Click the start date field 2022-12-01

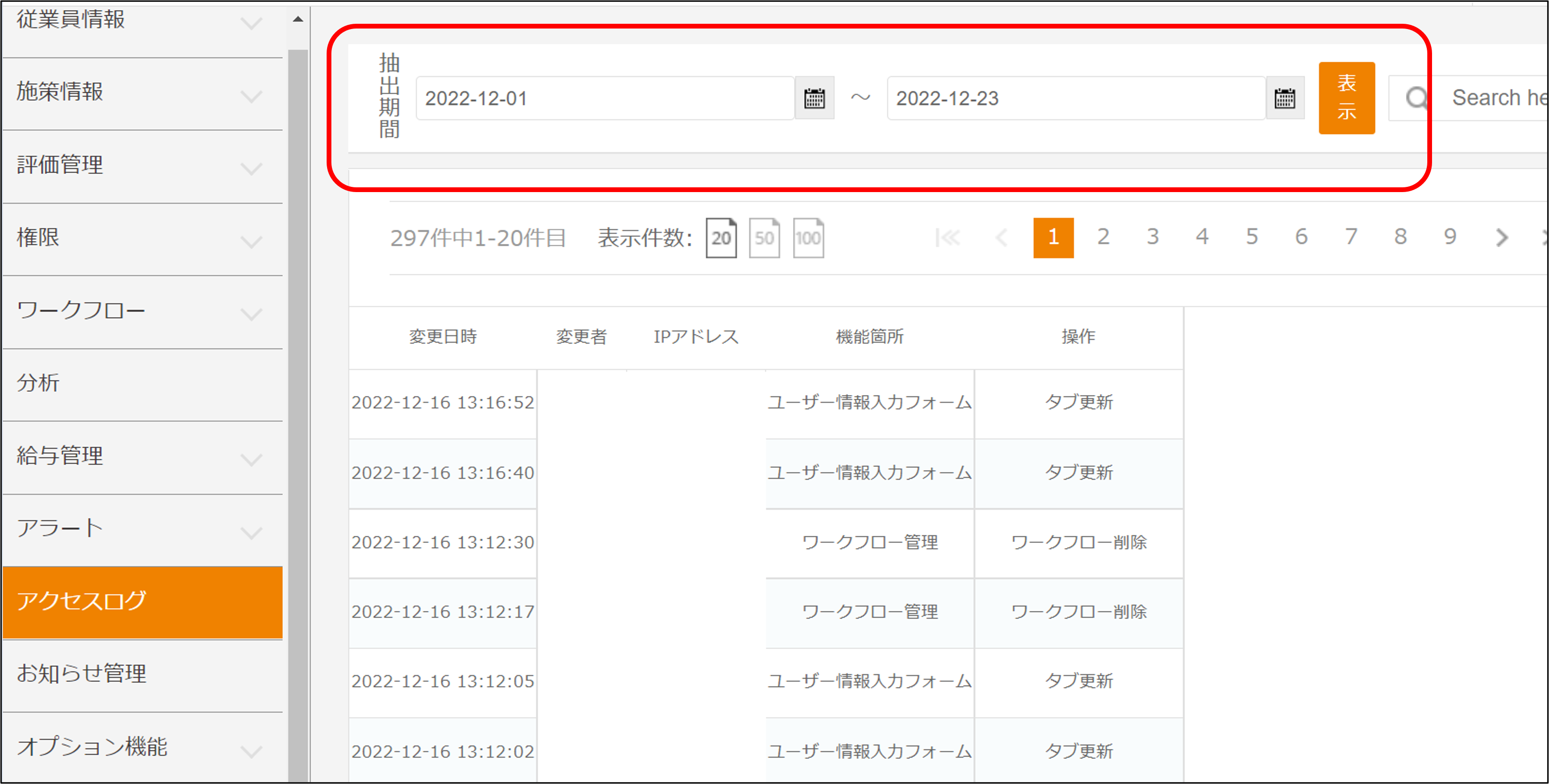coord(606,98)
